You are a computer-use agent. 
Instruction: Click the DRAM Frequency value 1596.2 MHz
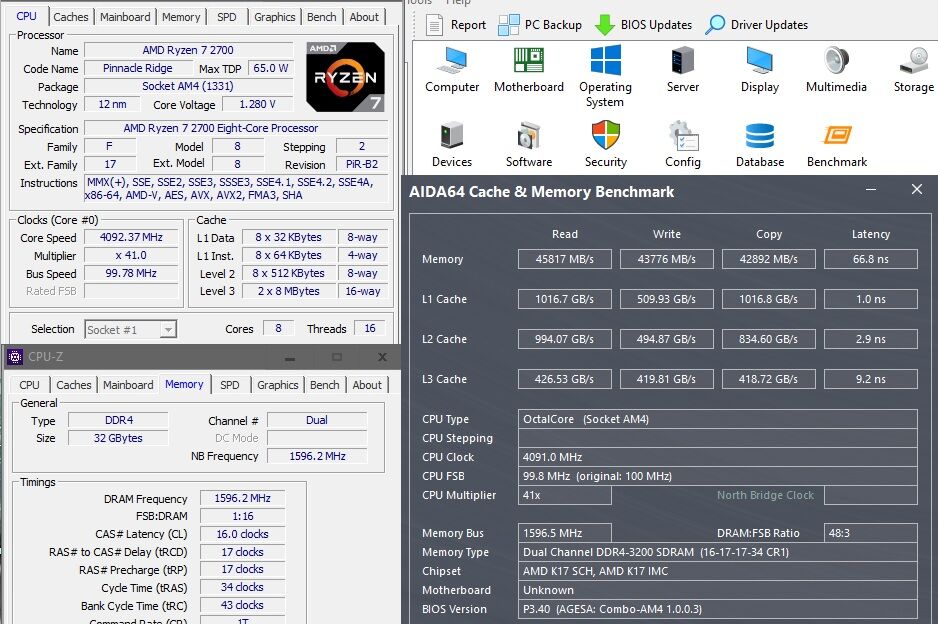[x=242, y=498]
